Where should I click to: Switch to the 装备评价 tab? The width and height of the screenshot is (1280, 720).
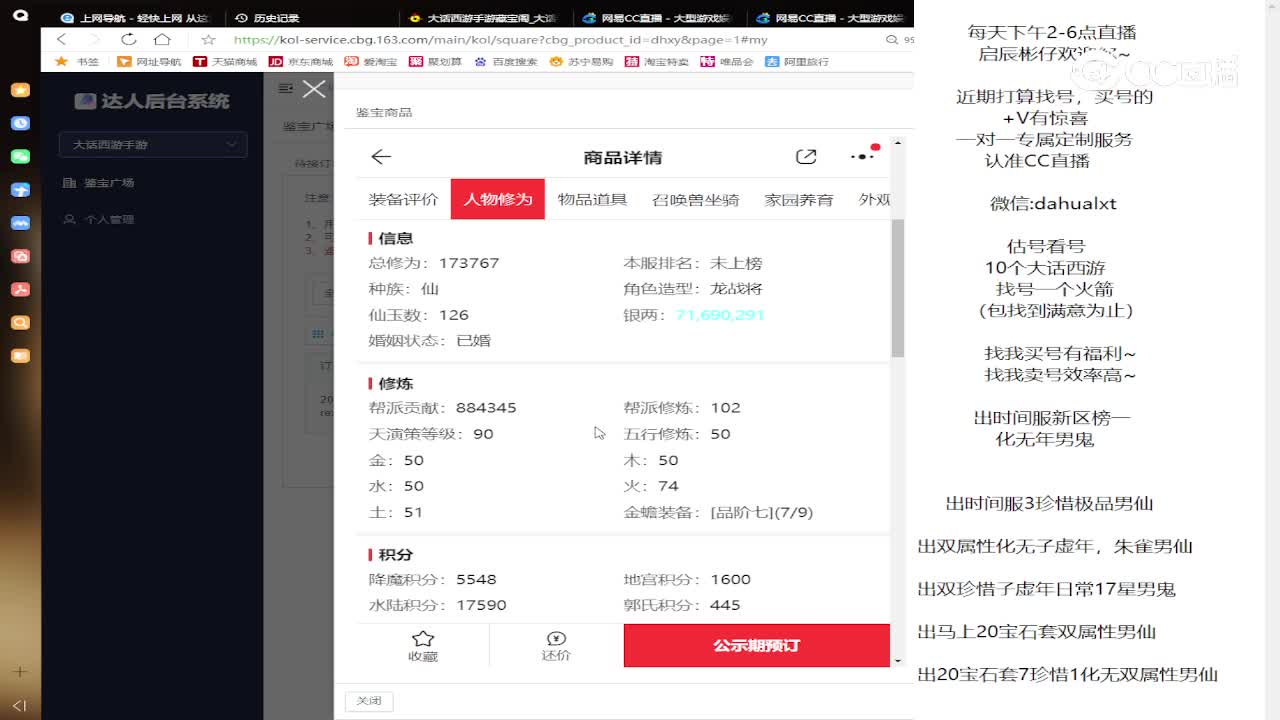(x=403, y=199)
